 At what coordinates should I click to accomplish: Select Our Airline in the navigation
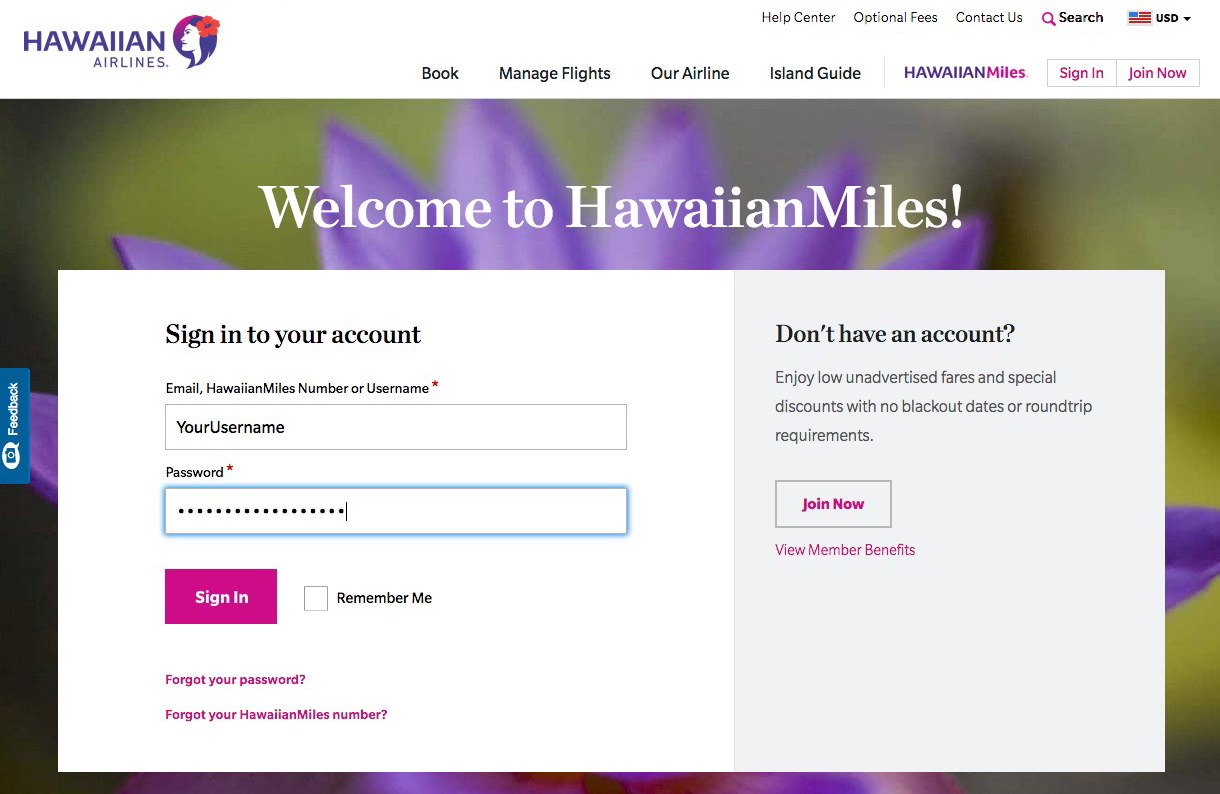pyautogui.click(x=690, y=73)
